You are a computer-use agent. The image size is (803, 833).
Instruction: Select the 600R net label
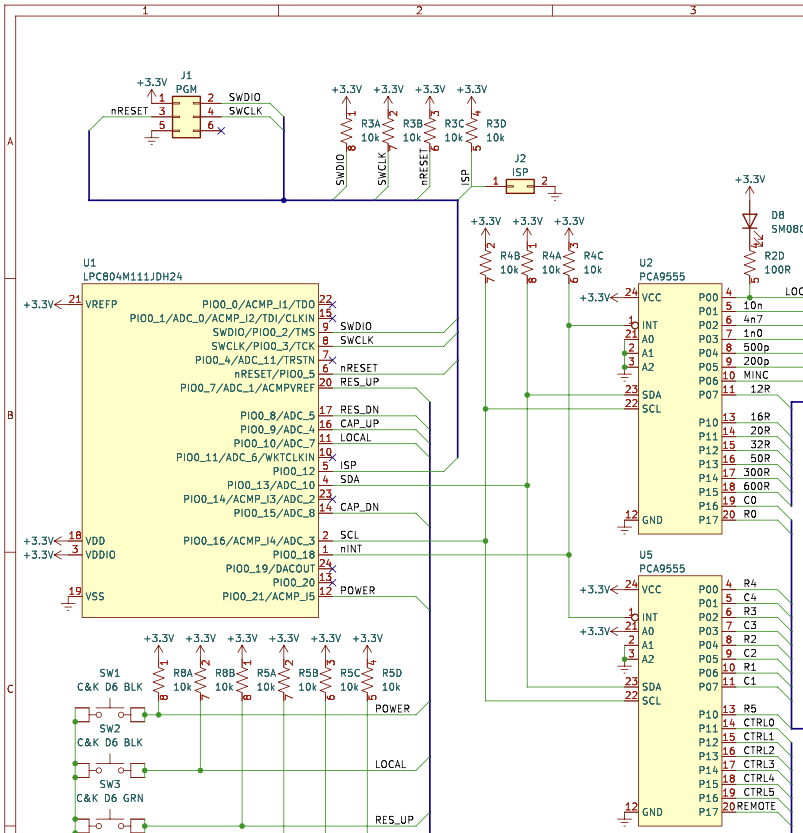756,486
